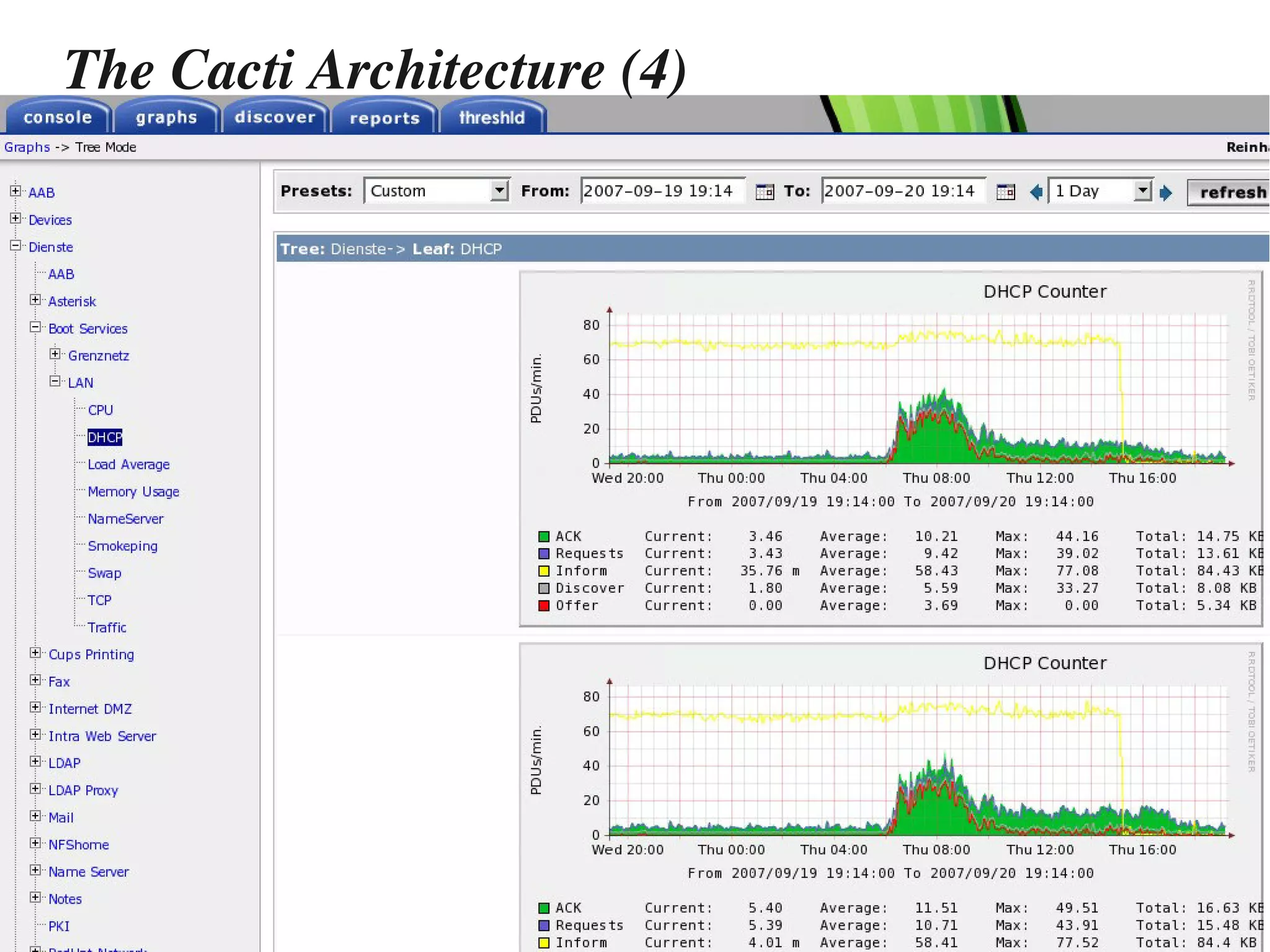
Task: Select the highlighted DHCP leaf
Action: click(x=105, y=437)
